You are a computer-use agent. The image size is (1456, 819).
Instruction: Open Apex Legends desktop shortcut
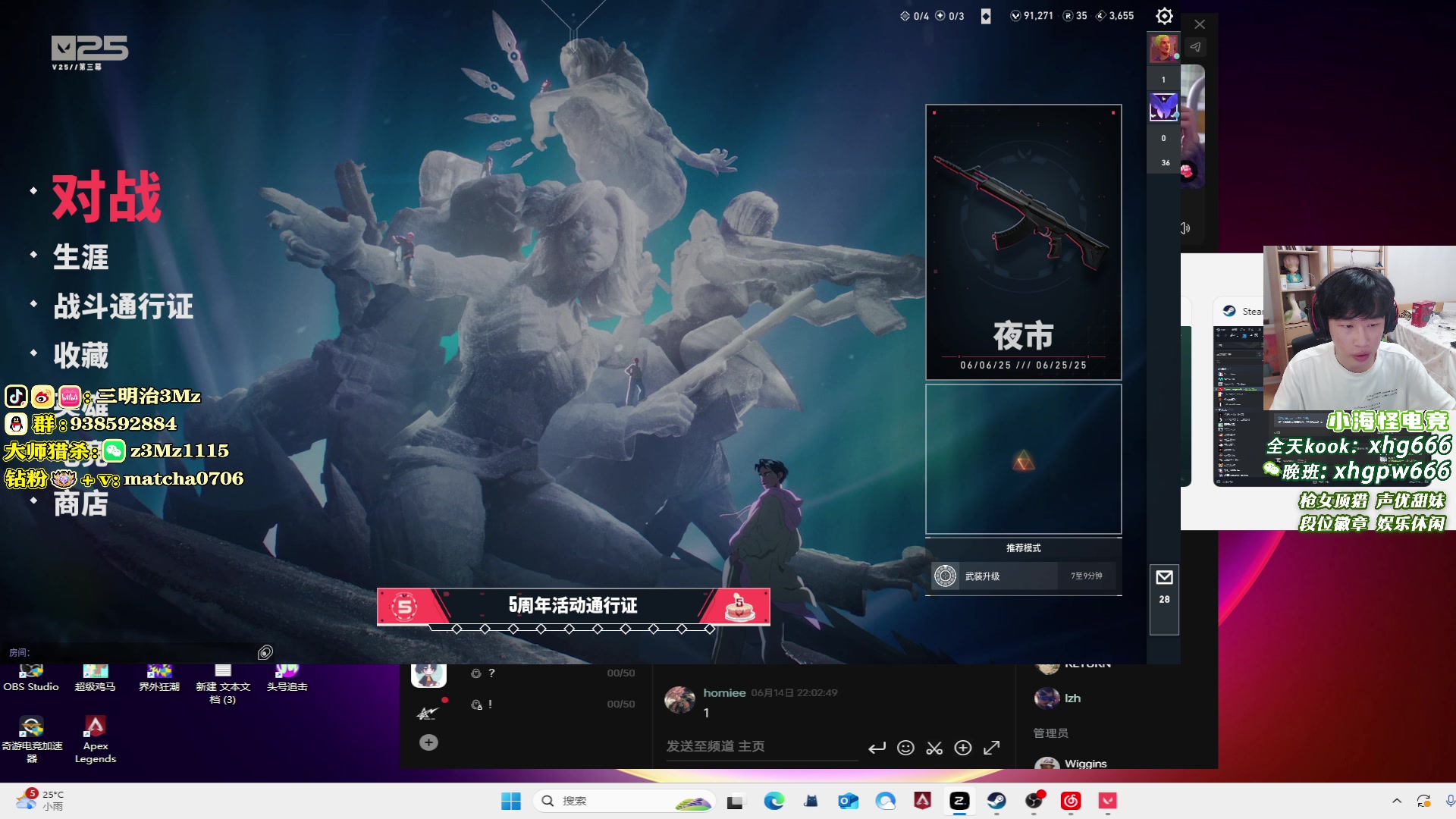(x=95, y=739)
